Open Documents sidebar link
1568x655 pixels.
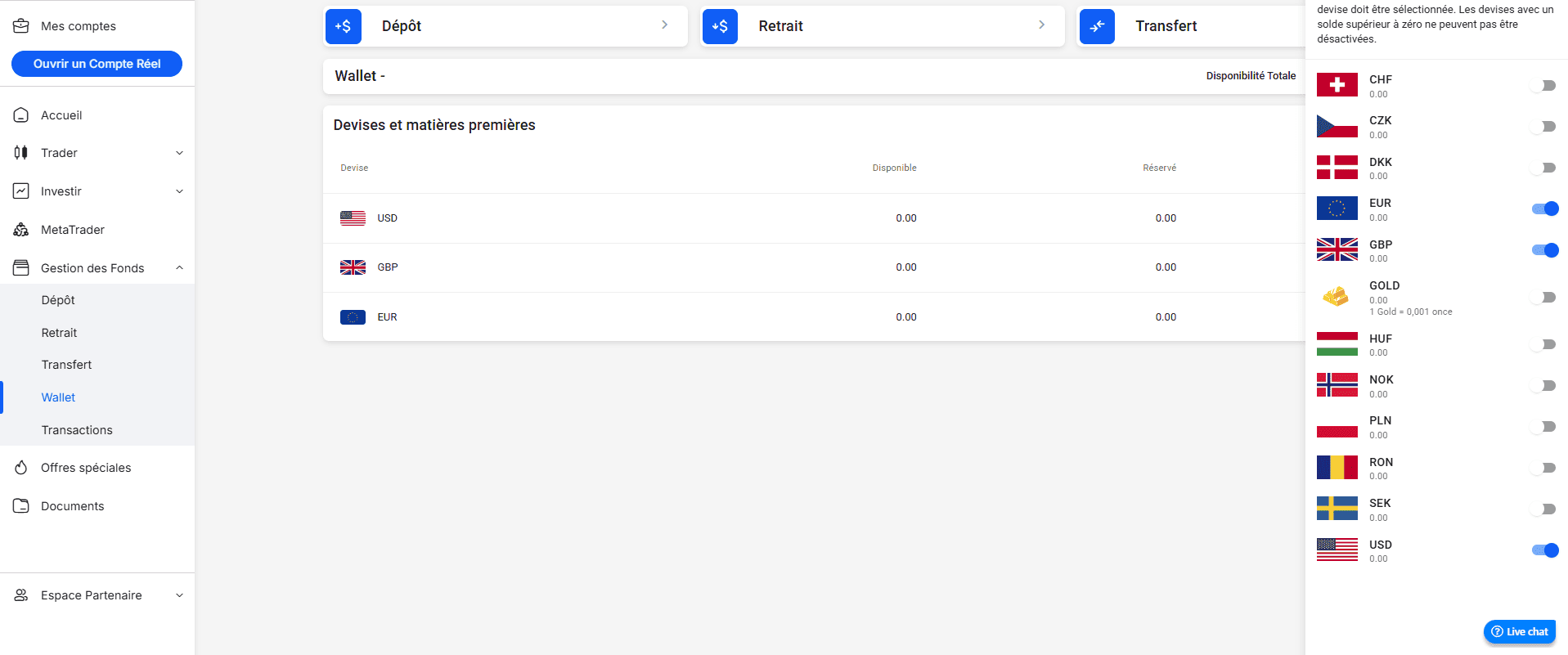pos(73,506)
